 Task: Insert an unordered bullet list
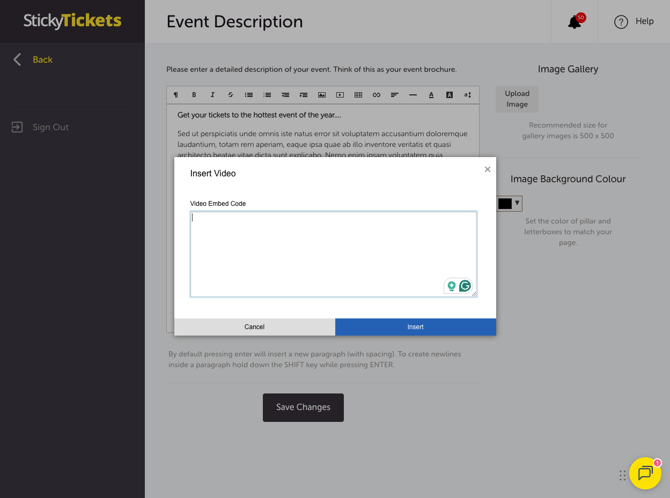[x=249, y=95]
